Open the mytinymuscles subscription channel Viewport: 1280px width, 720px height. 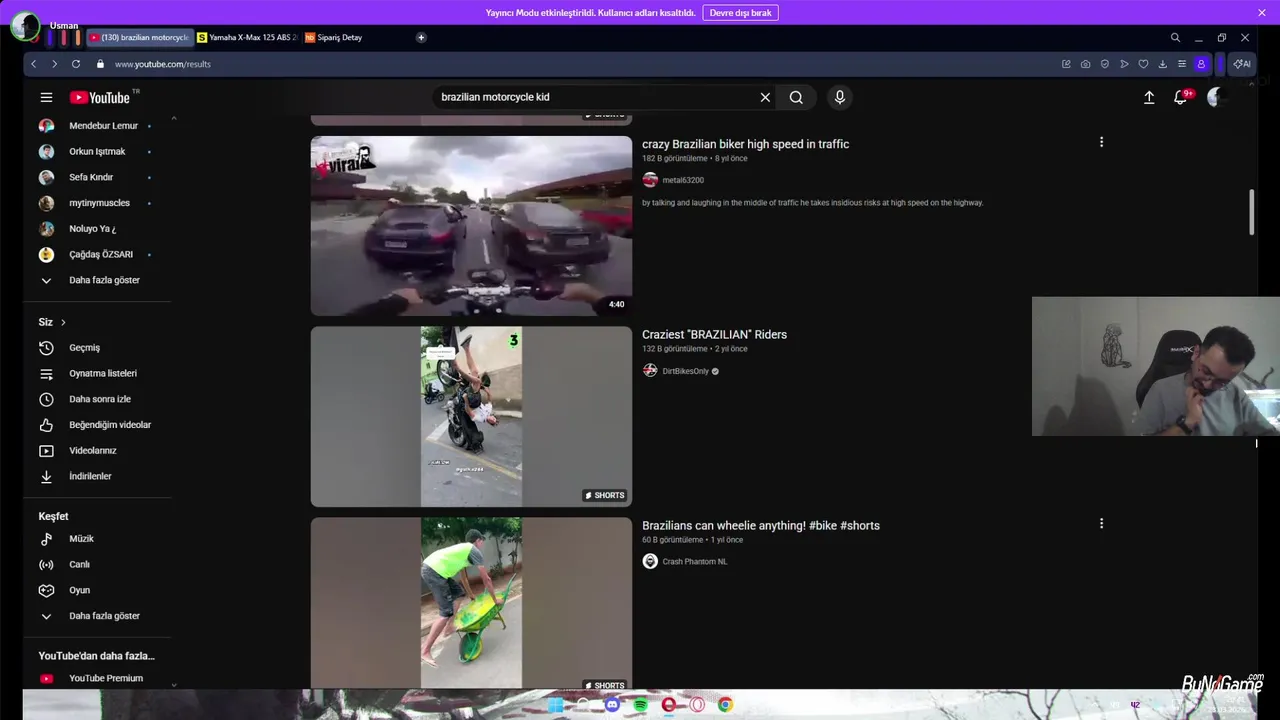pos(99,203)
